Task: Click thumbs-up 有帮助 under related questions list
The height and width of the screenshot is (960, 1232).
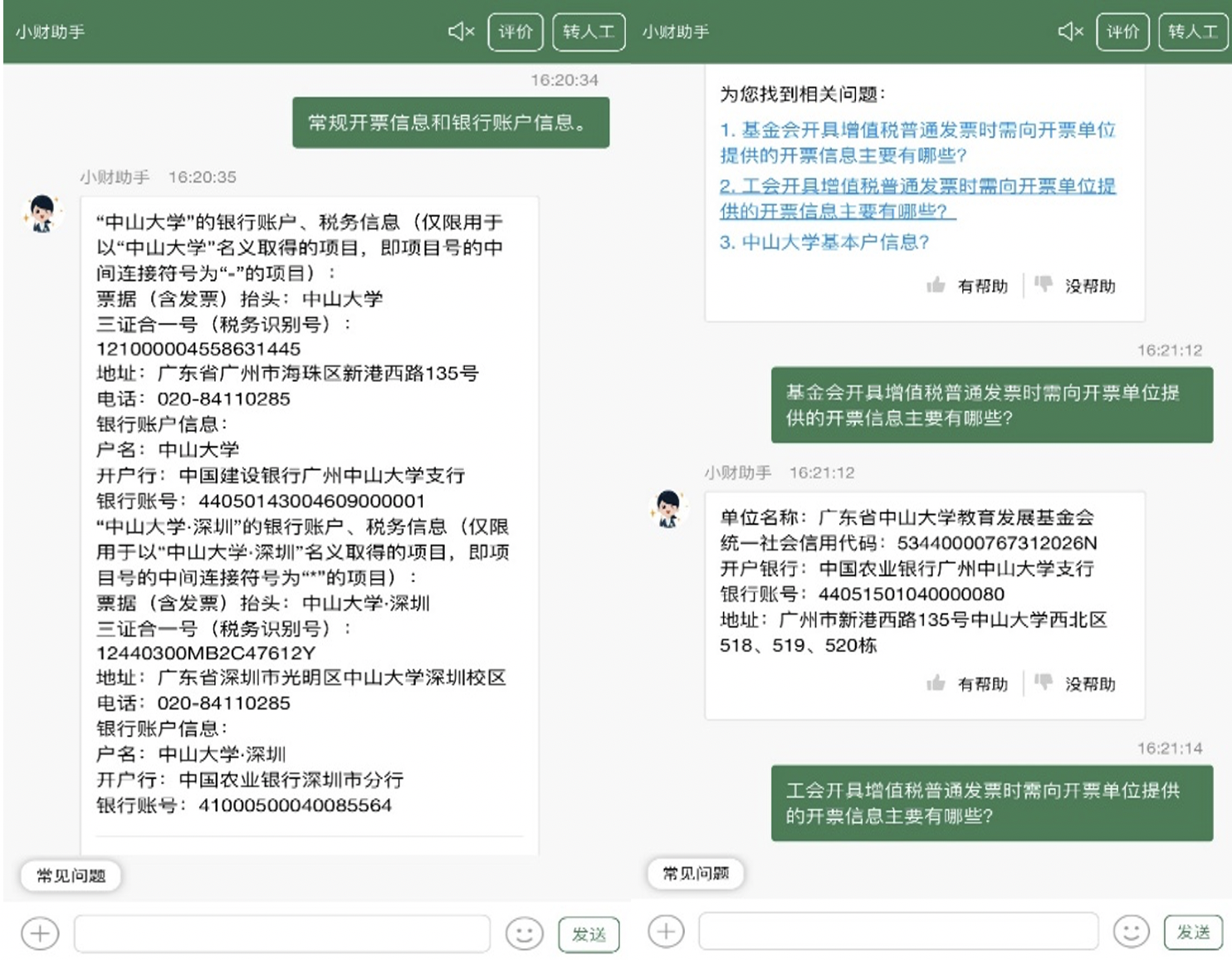Action: 967,286
